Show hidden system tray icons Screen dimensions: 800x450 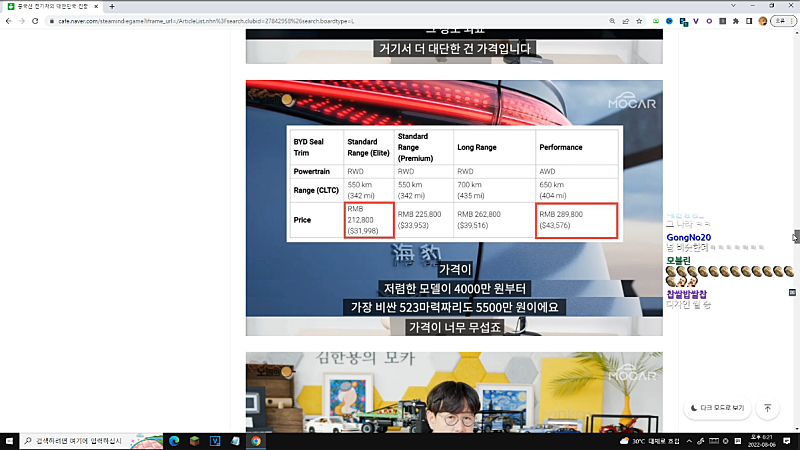pyautogui.click(x=689, y=441)
